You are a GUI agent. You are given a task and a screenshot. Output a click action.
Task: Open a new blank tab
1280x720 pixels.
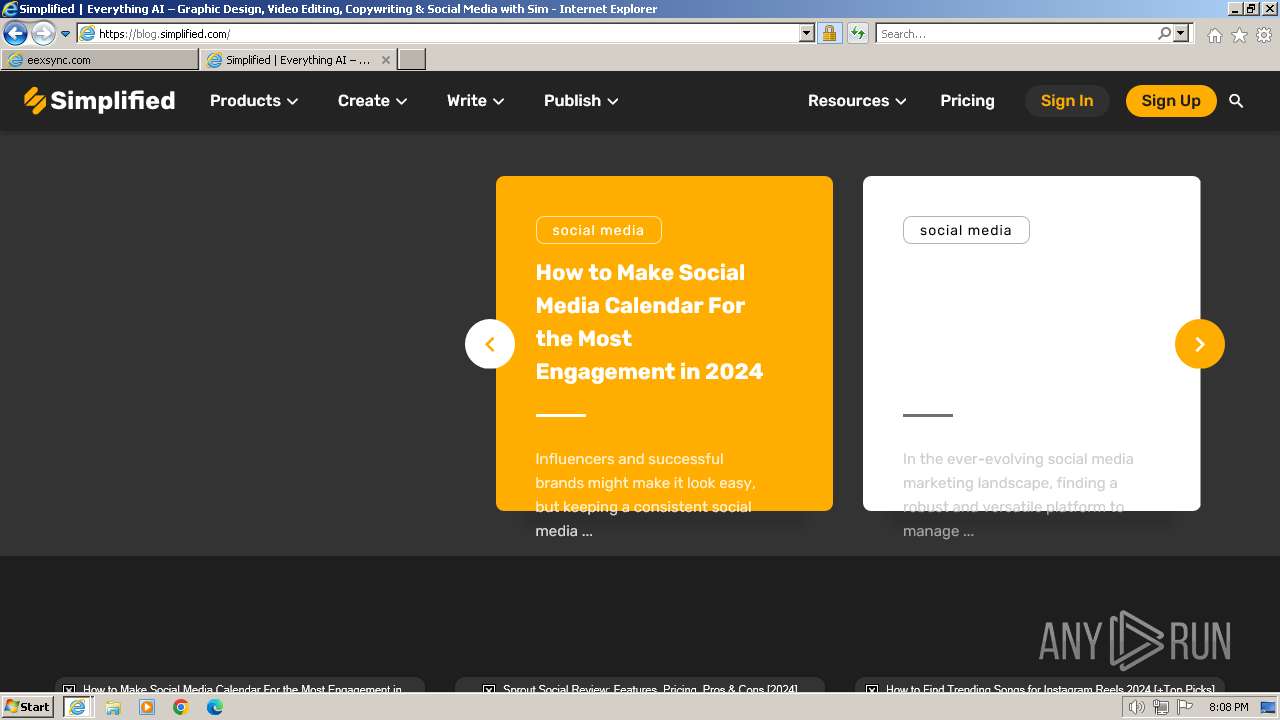[412, 60]
